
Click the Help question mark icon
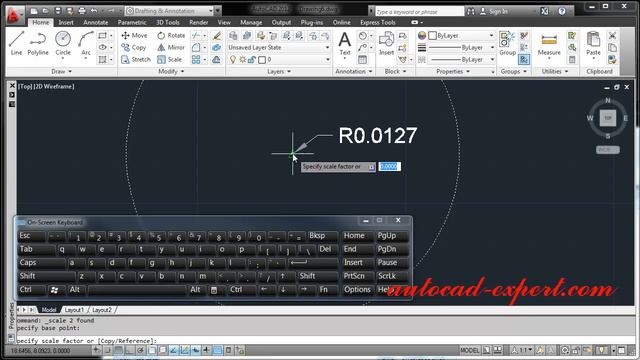562,11
